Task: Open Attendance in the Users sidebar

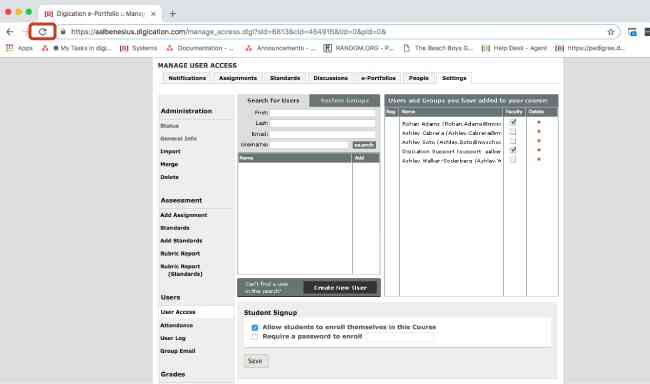Action: (177, 326)
